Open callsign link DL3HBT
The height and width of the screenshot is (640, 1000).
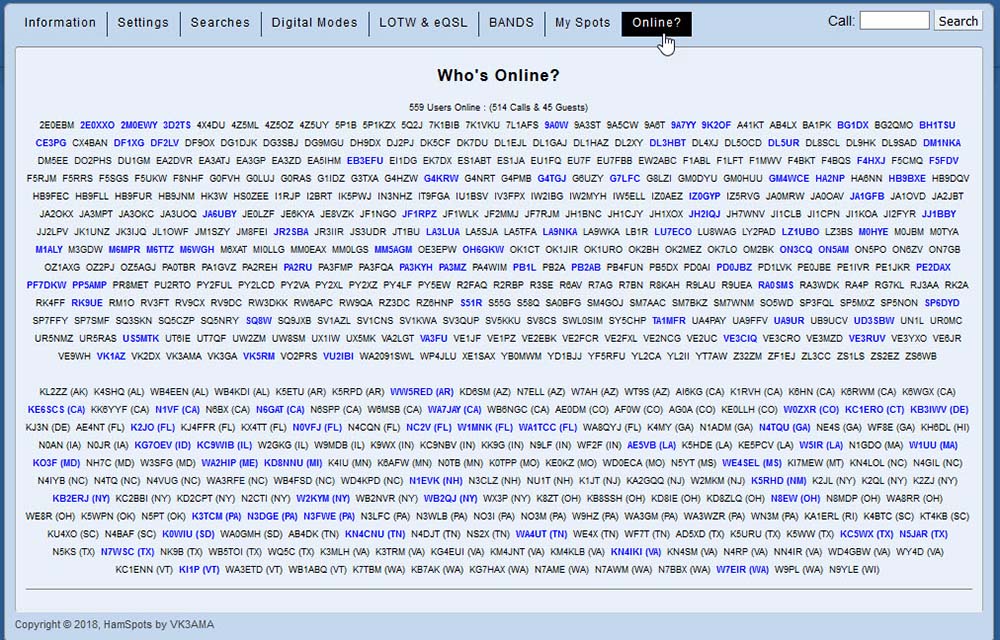667,143
